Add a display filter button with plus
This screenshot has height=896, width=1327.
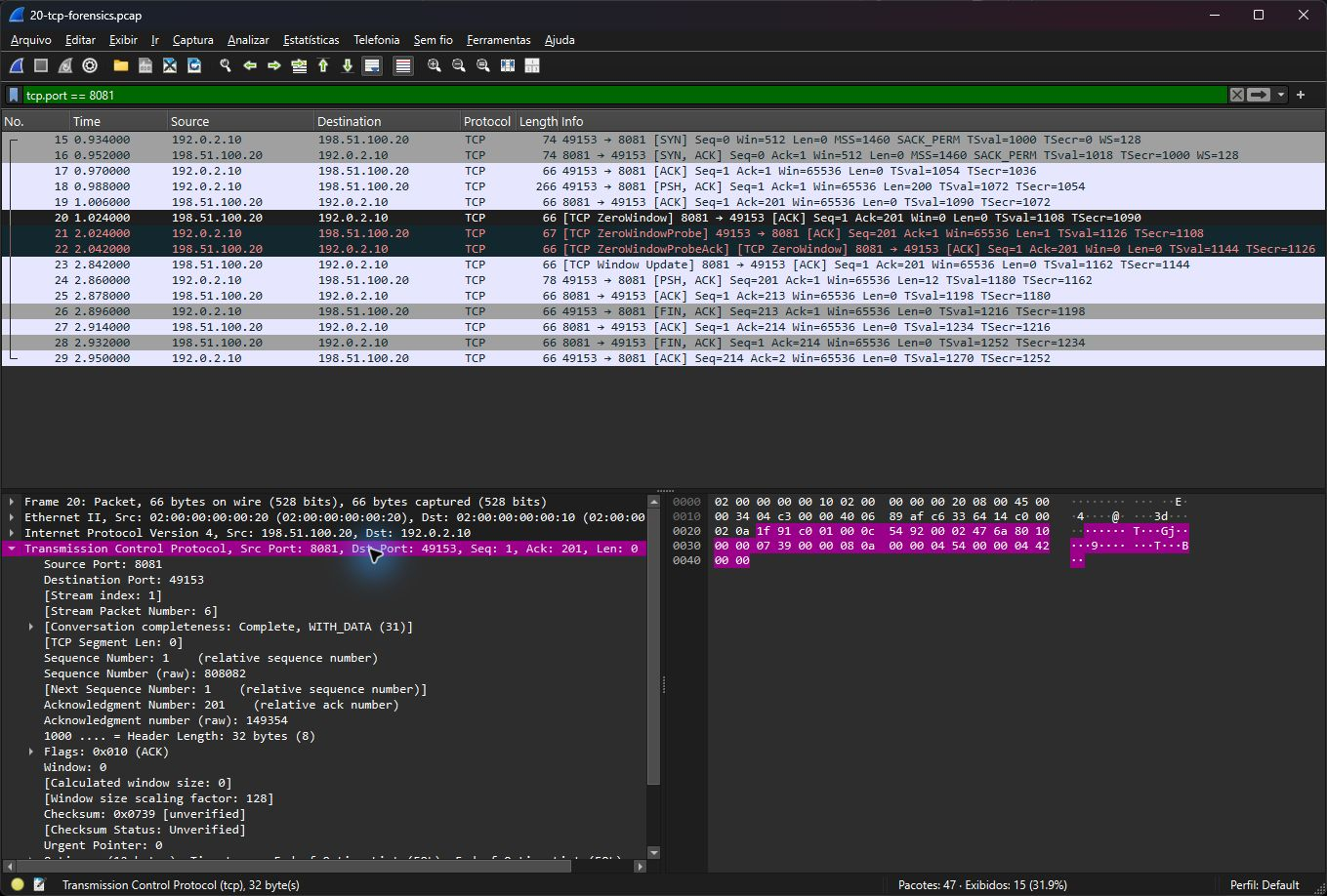pos(1301,95)
